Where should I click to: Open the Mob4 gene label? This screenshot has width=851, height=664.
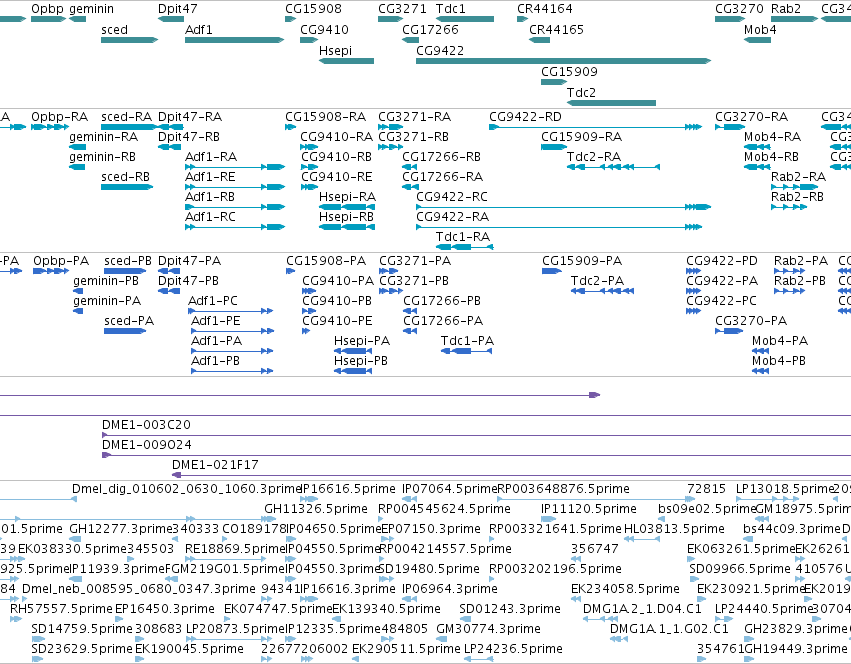tap(760, 29)
